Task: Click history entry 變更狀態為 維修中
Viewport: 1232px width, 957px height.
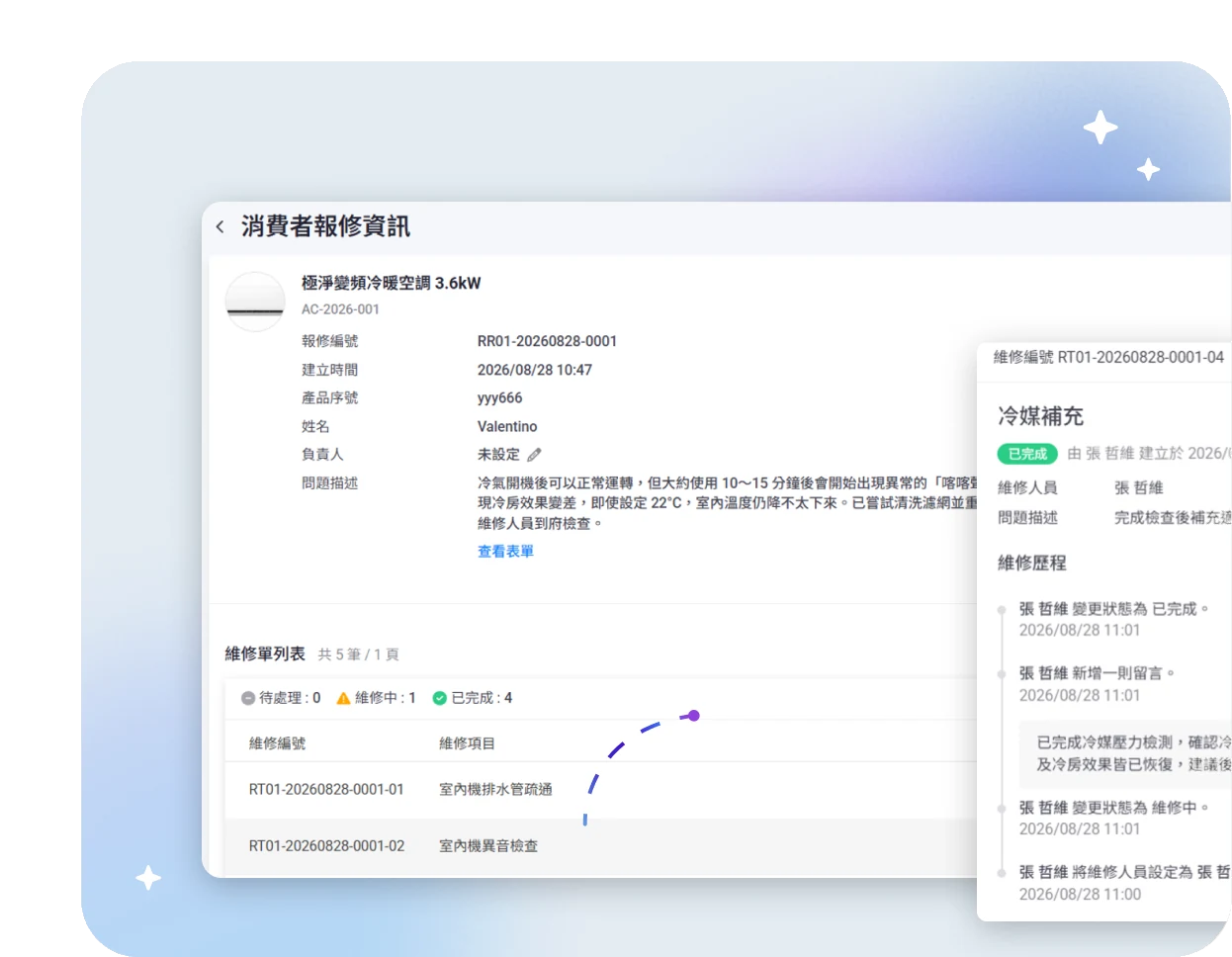Action: 1114,808
